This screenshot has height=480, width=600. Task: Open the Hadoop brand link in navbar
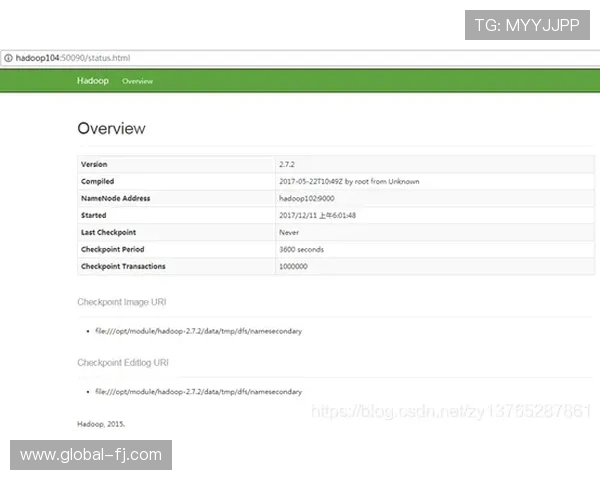(93, 81)
